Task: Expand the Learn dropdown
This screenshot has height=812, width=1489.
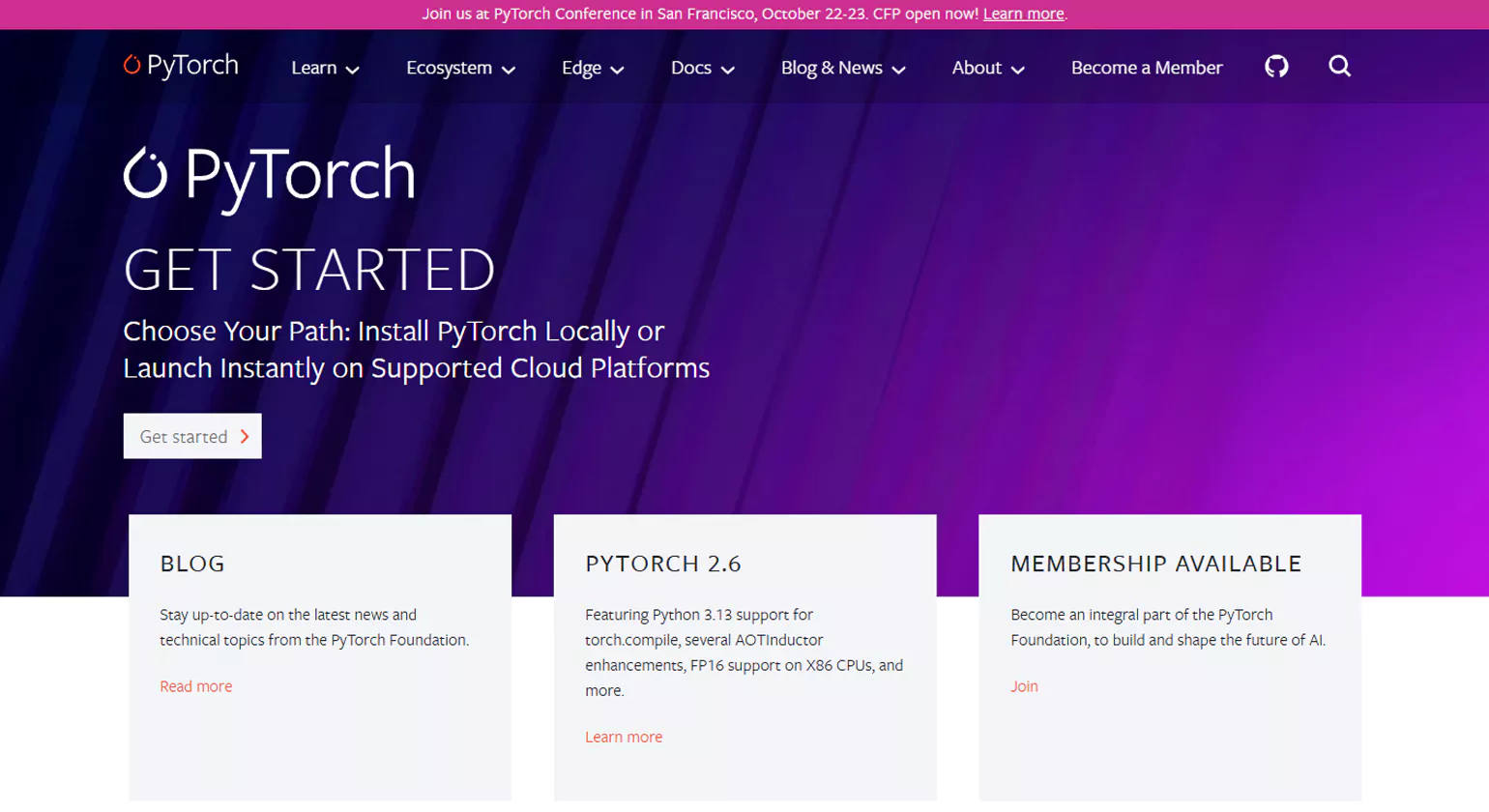Action: coord(324,68)
